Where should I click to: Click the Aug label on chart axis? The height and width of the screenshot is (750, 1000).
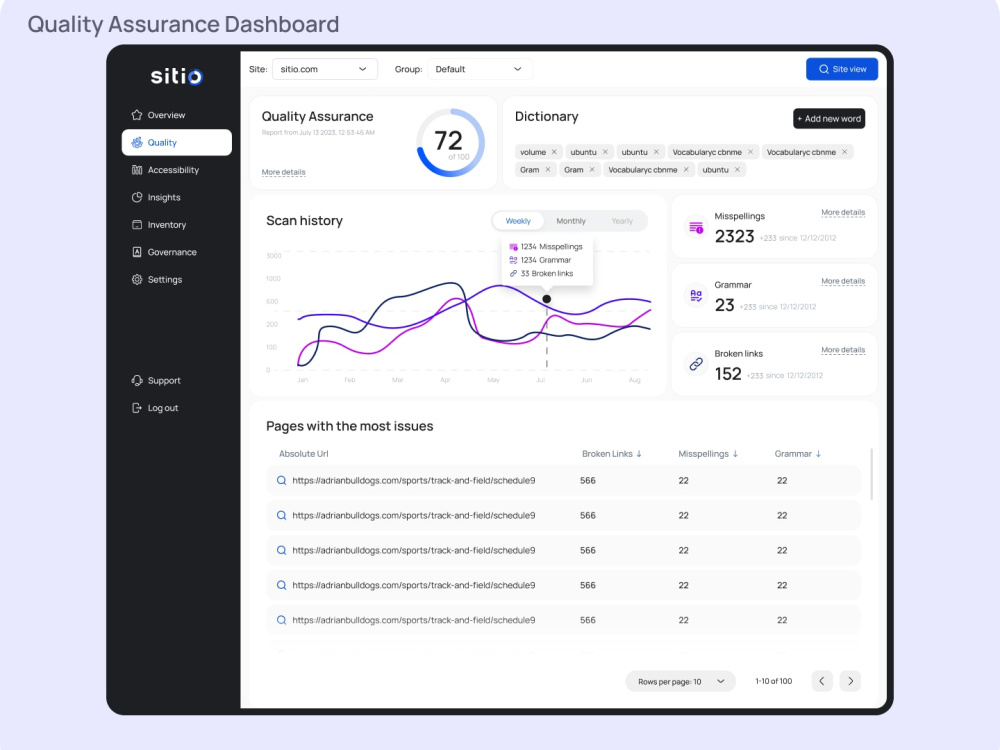tap(635, 380)
